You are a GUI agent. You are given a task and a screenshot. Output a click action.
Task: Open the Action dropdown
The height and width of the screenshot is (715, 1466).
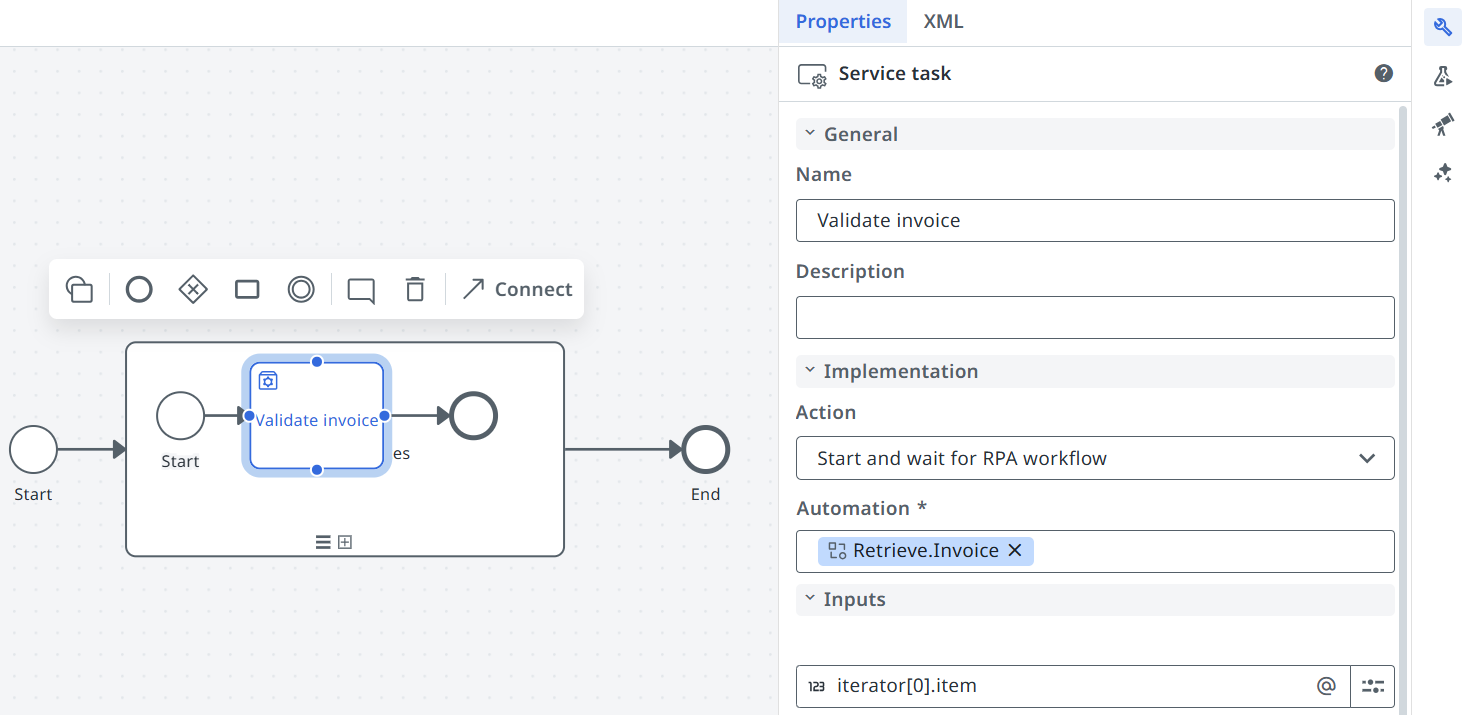click(x=1095, y=458)
